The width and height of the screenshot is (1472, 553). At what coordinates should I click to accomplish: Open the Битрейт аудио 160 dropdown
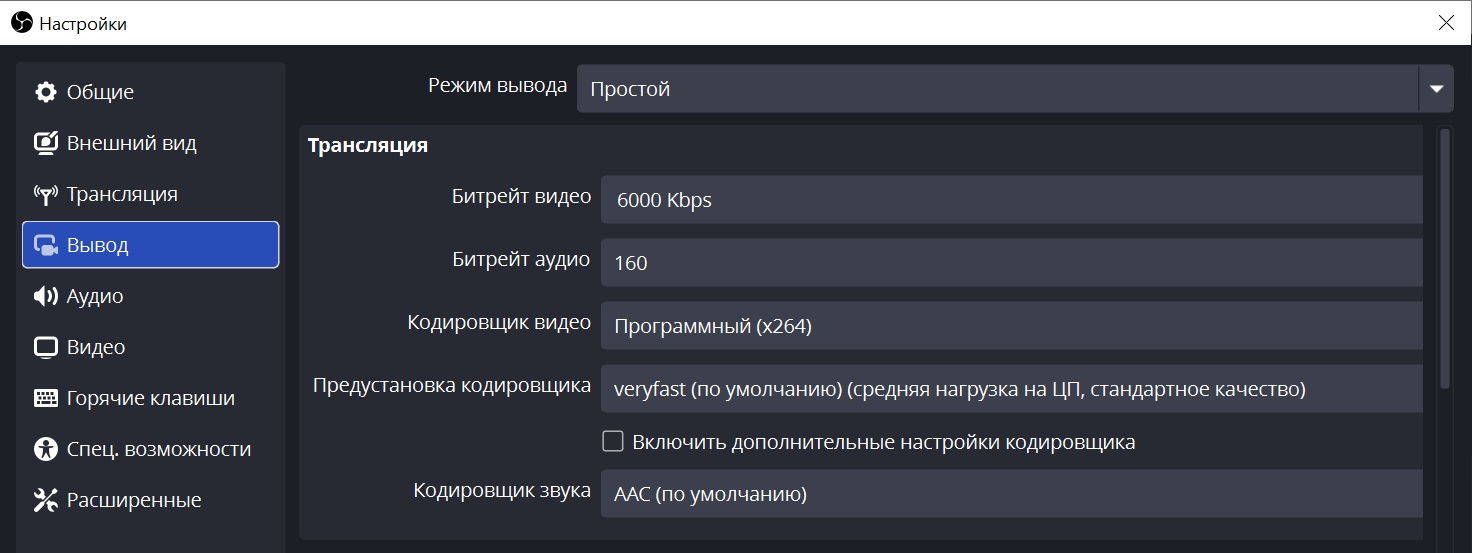click(x=1010, y=263)
